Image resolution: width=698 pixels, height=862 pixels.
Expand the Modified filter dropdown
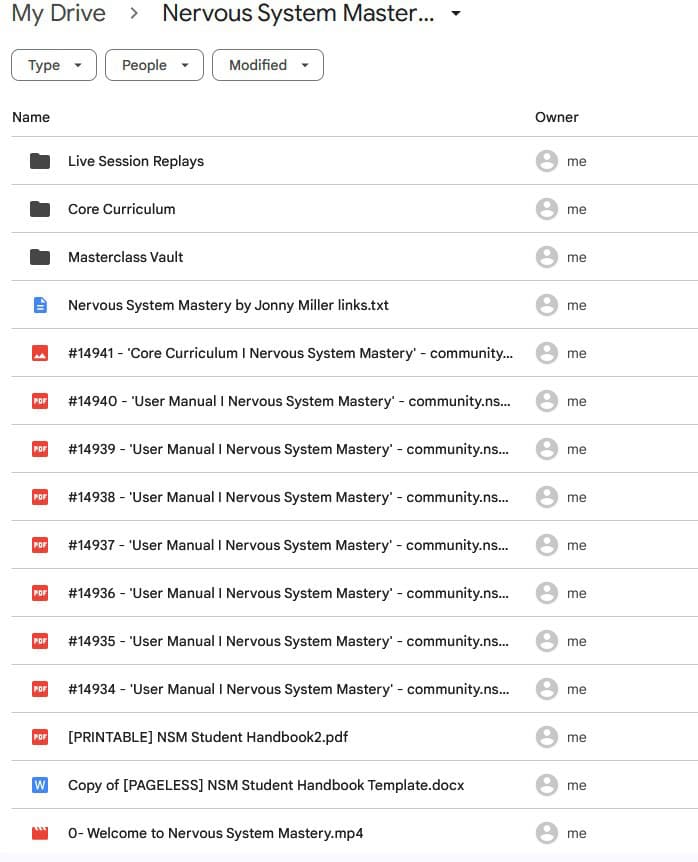click(268, 65)
